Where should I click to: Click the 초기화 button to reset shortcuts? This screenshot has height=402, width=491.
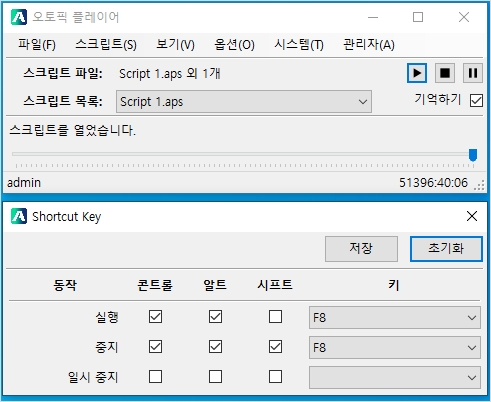coord(446,249)
